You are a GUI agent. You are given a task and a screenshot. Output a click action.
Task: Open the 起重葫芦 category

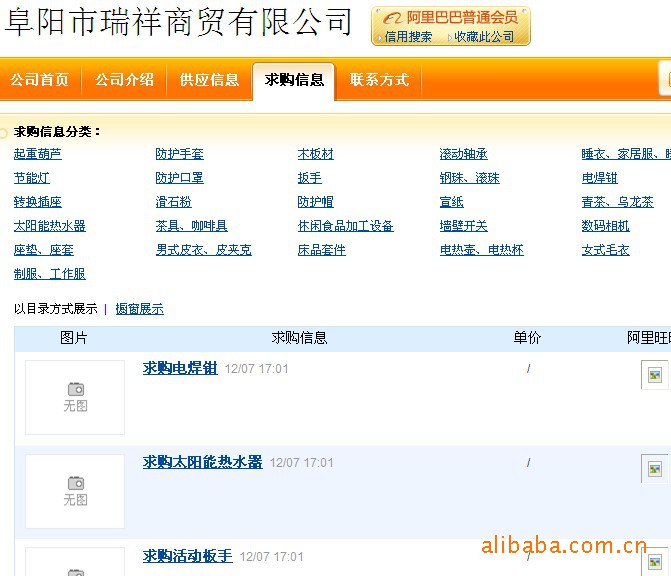[38, 154]
